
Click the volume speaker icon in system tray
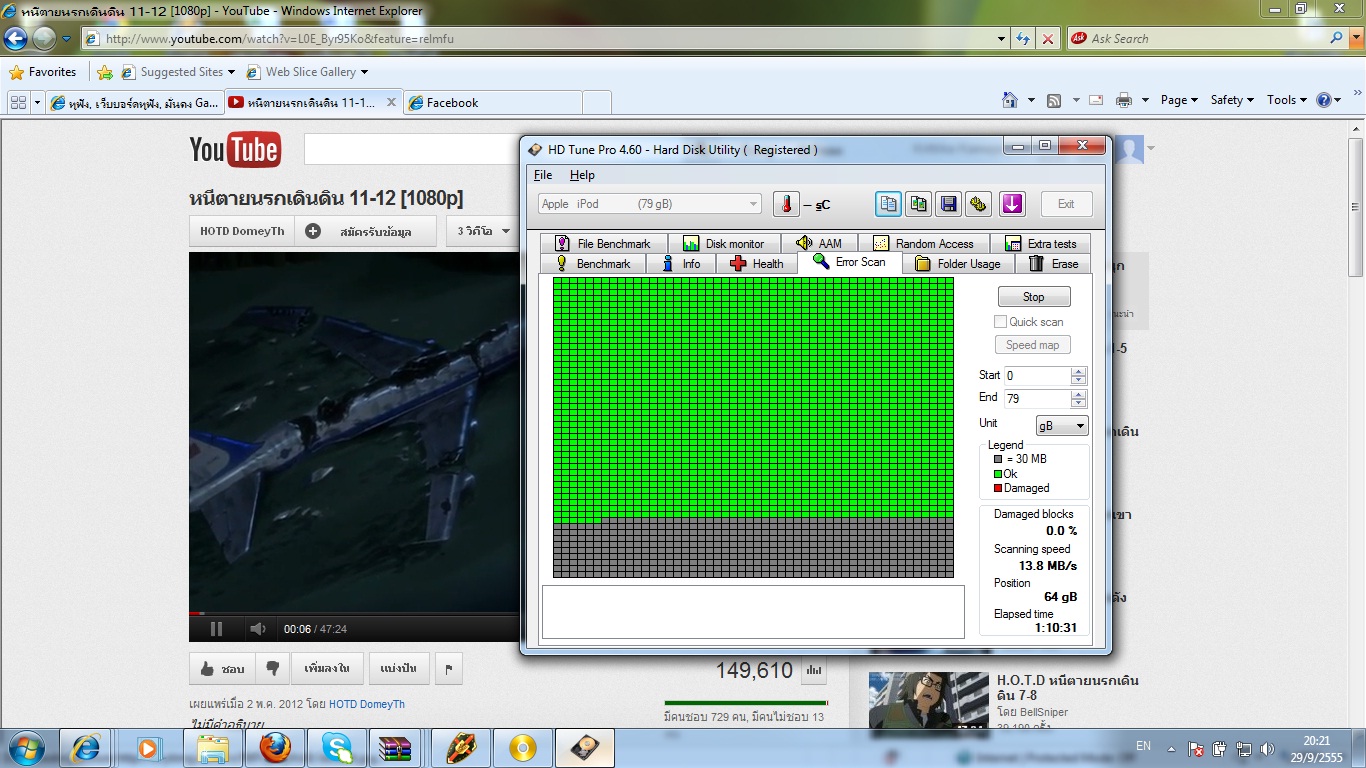pos(1268,749)
